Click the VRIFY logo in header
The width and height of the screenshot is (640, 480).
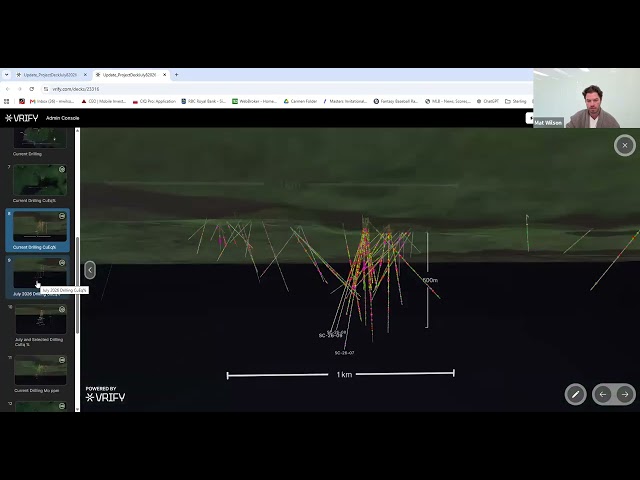pos(22,118)
